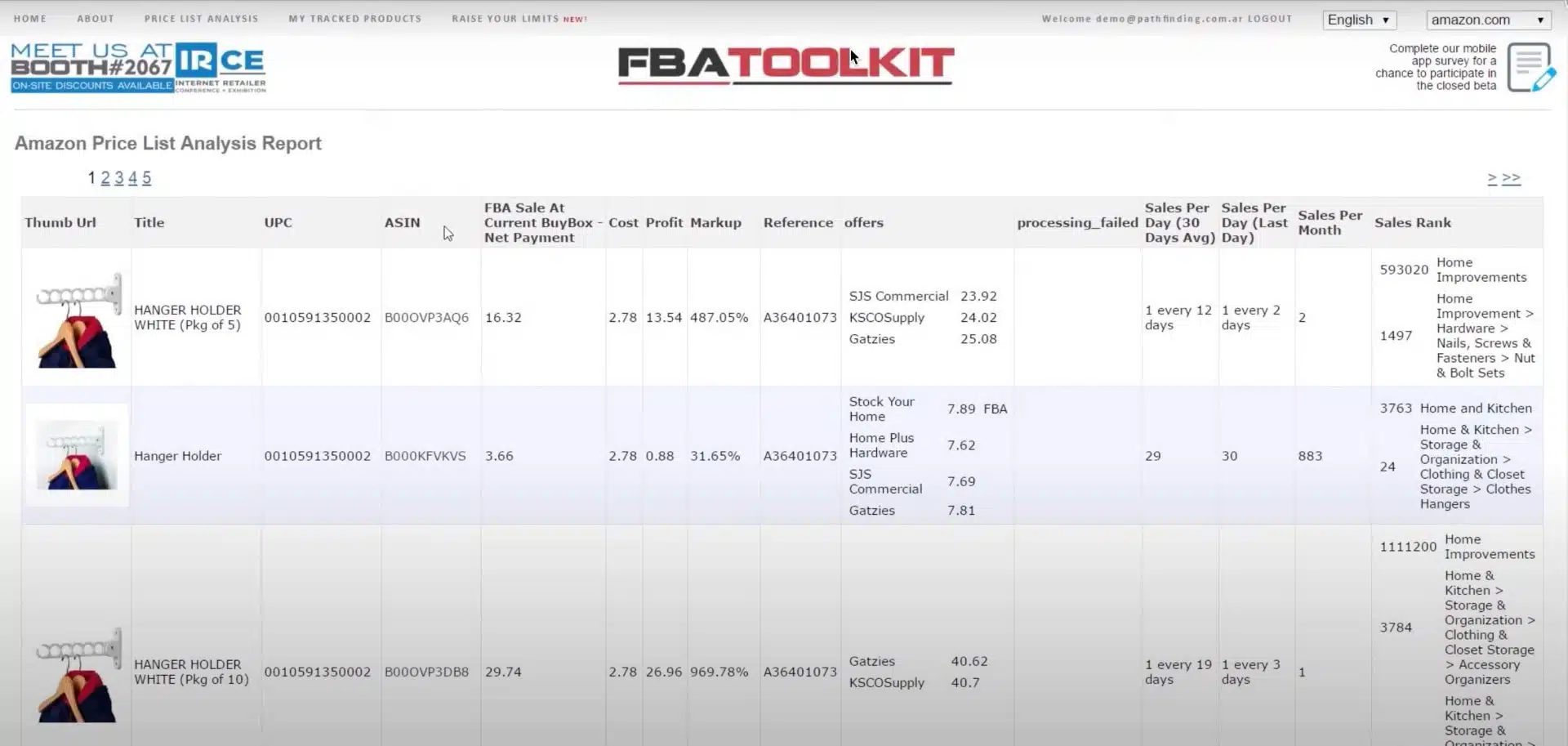Click the ASIN column header
The image size is (1568, 746).
pos(402,222)
